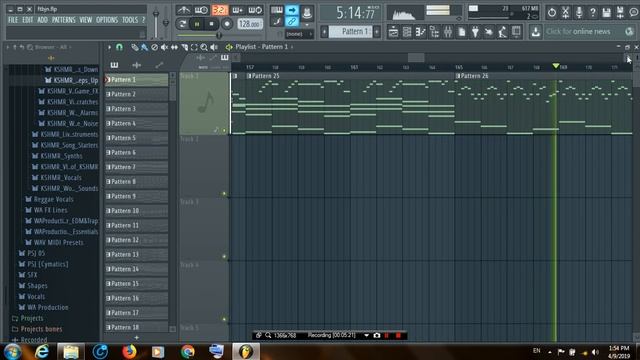Select the Draw pencil tool in playlist toolbar

click(x=134, y=47)
